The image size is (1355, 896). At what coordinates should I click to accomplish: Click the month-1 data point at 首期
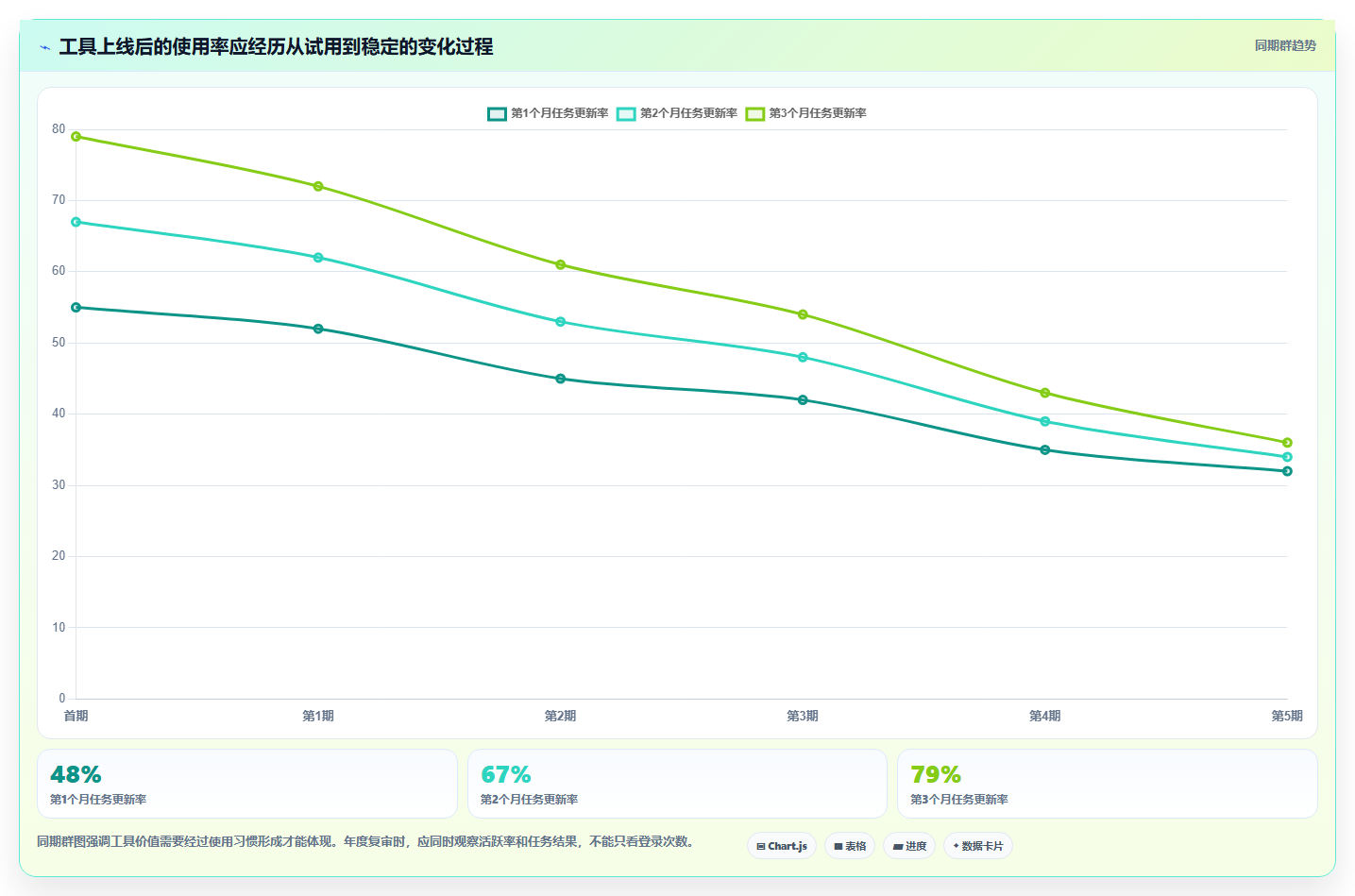(76, 308)
